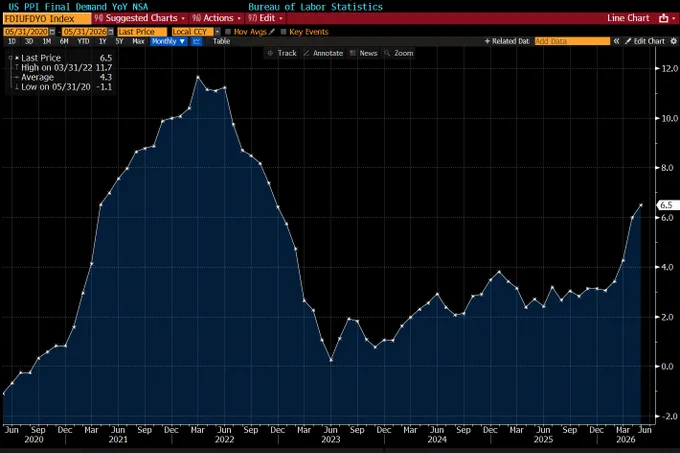This screenshot has width=680, height=453.
Task: Activate the Zoom magnifier tool
Action: pos(399,53)
